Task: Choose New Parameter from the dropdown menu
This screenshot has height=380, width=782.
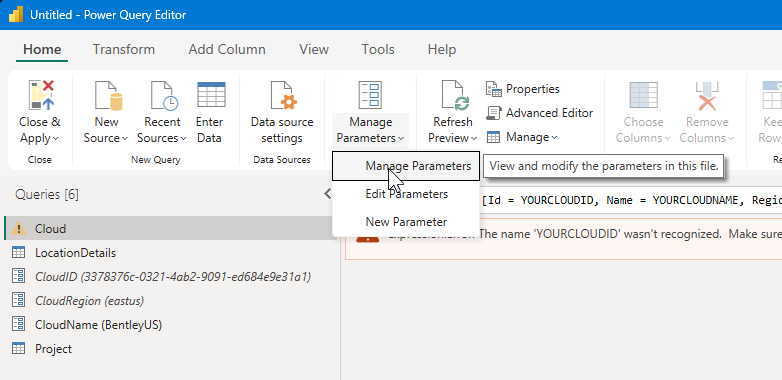Action: [406, 222]
